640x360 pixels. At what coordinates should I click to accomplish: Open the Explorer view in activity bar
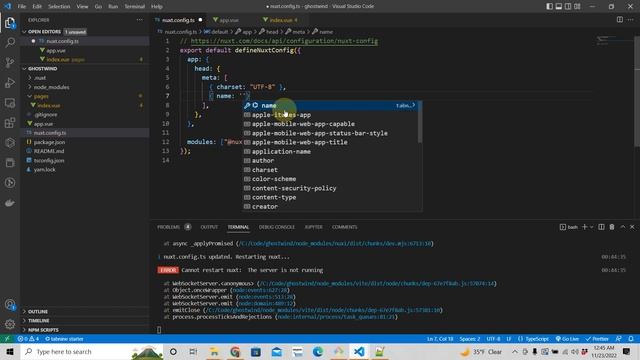[x=10, y=23]
